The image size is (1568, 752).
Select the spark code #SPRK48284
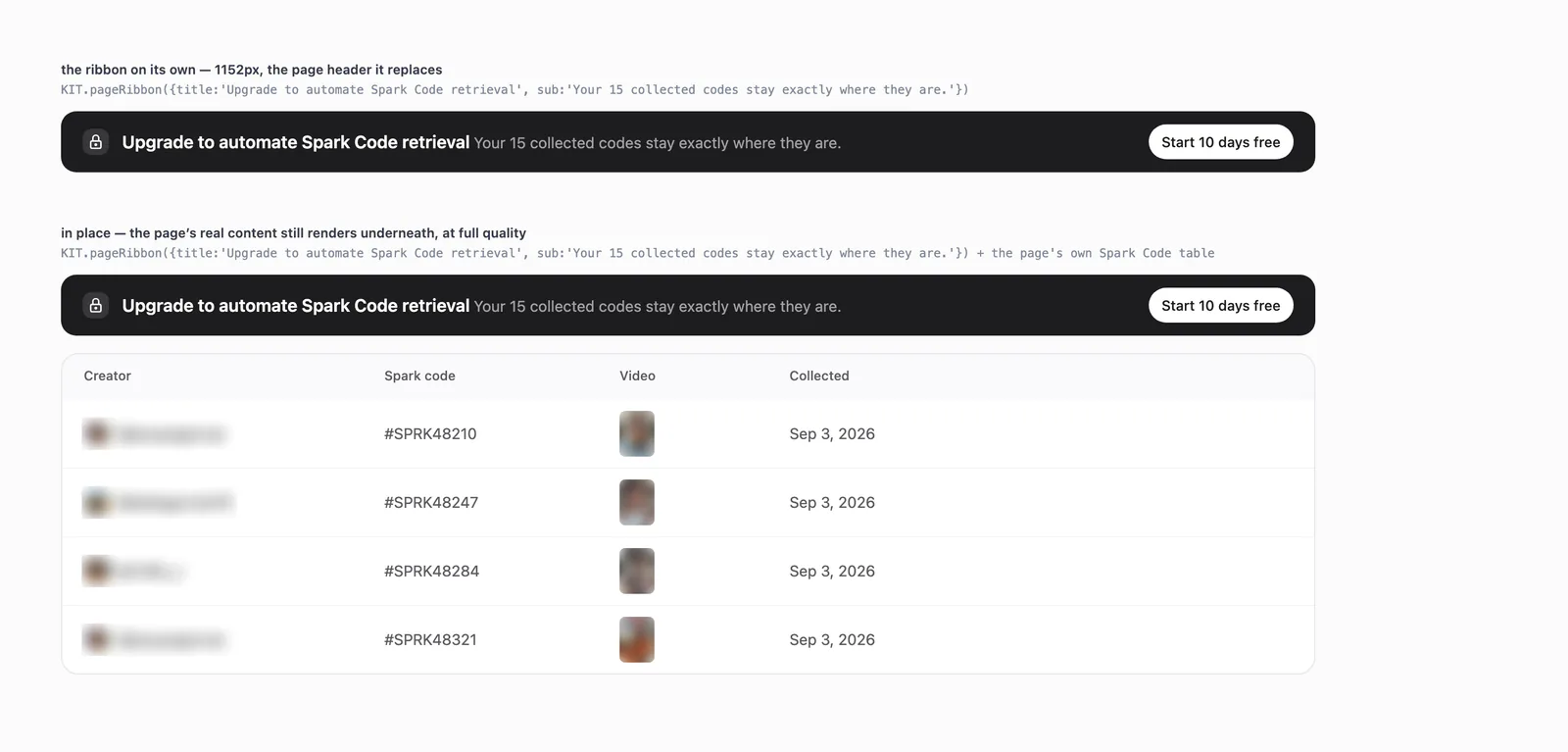[431, 571]
